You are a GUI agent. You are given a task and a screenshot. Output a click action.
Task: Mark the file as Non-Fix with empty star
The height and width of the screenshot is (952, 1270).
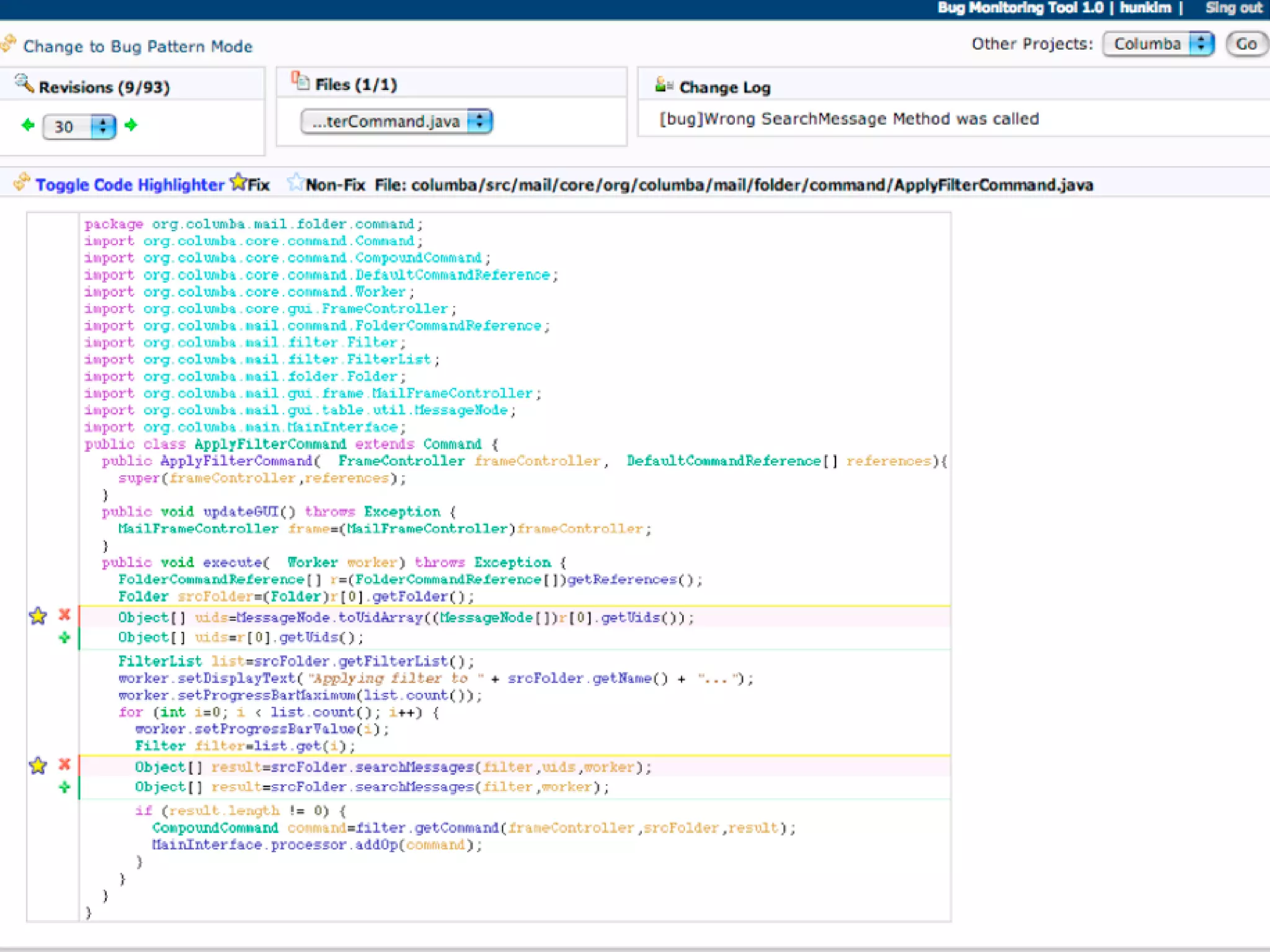pyautogui.click(x=296, y=182)
